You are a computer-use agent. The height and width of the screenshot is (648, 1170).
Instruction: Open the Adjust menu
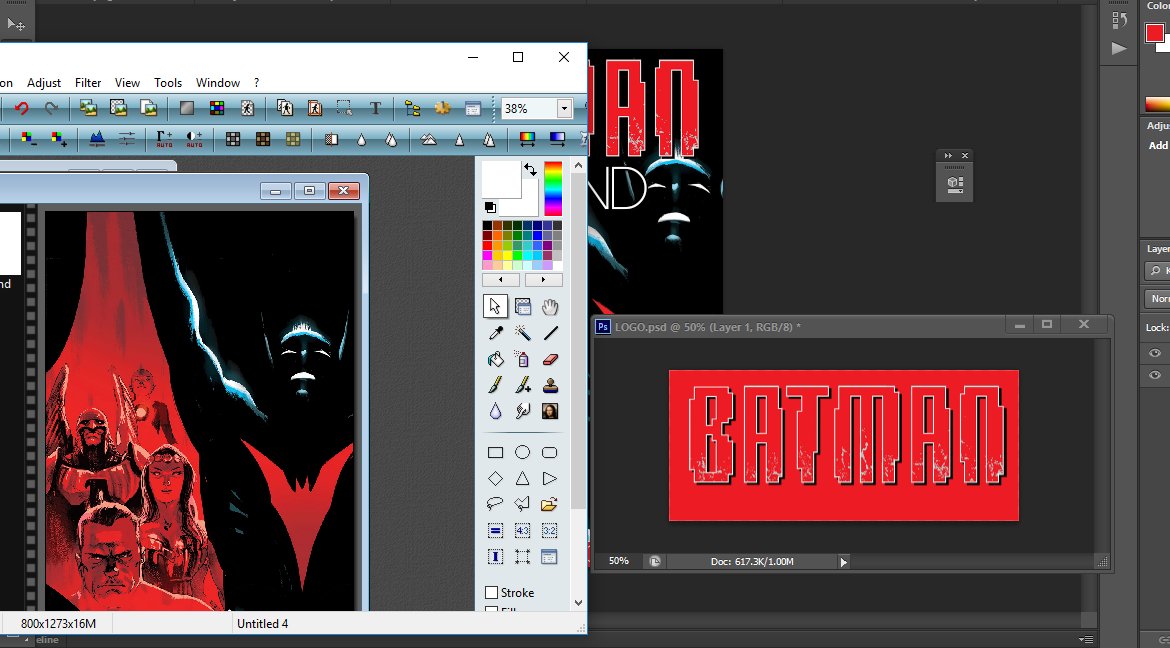pyautogui.click(x=44, y=83)
